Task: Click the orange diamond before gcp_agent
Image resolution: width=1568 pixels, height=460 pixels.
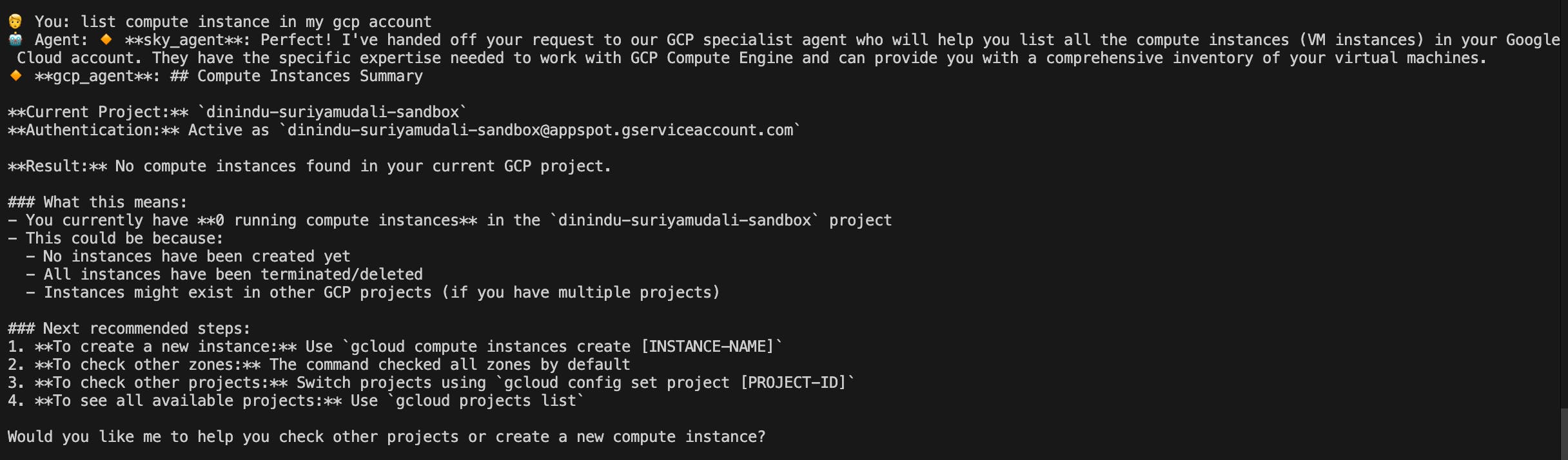Action: click(16, 76)
